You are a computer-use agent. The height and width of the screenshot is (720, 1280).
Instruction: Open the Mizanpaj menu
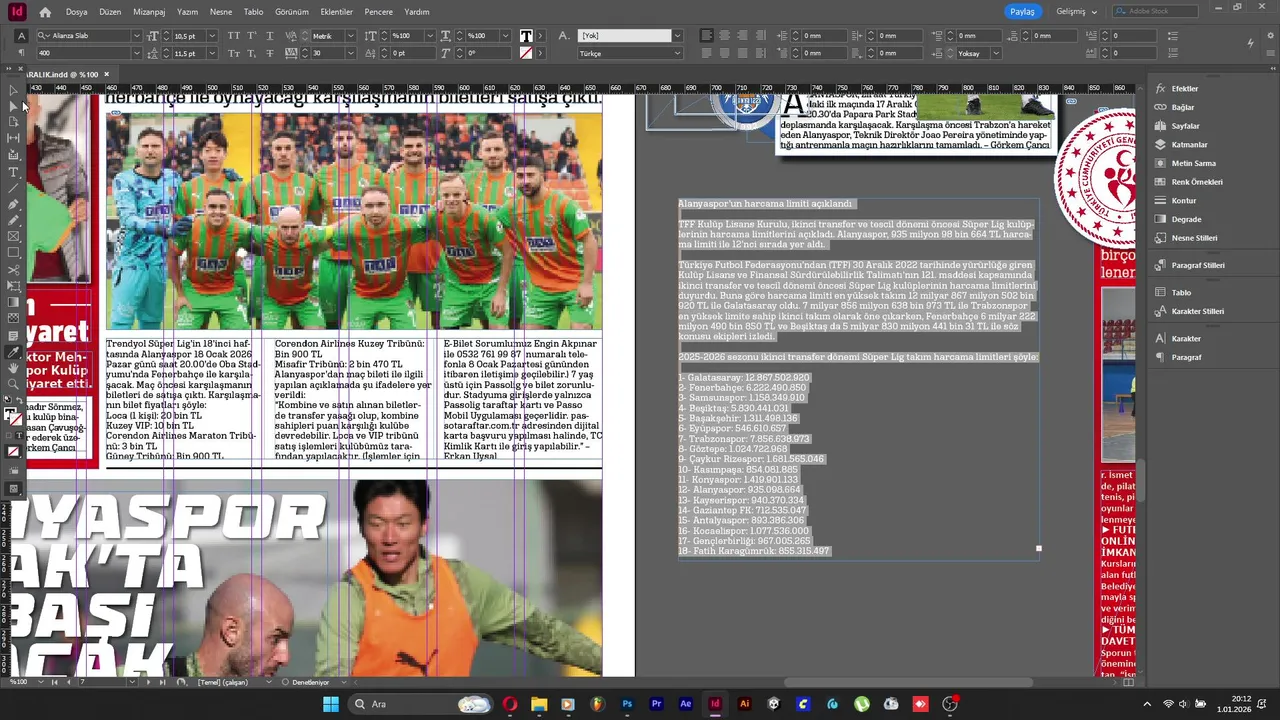click(149, 12)
